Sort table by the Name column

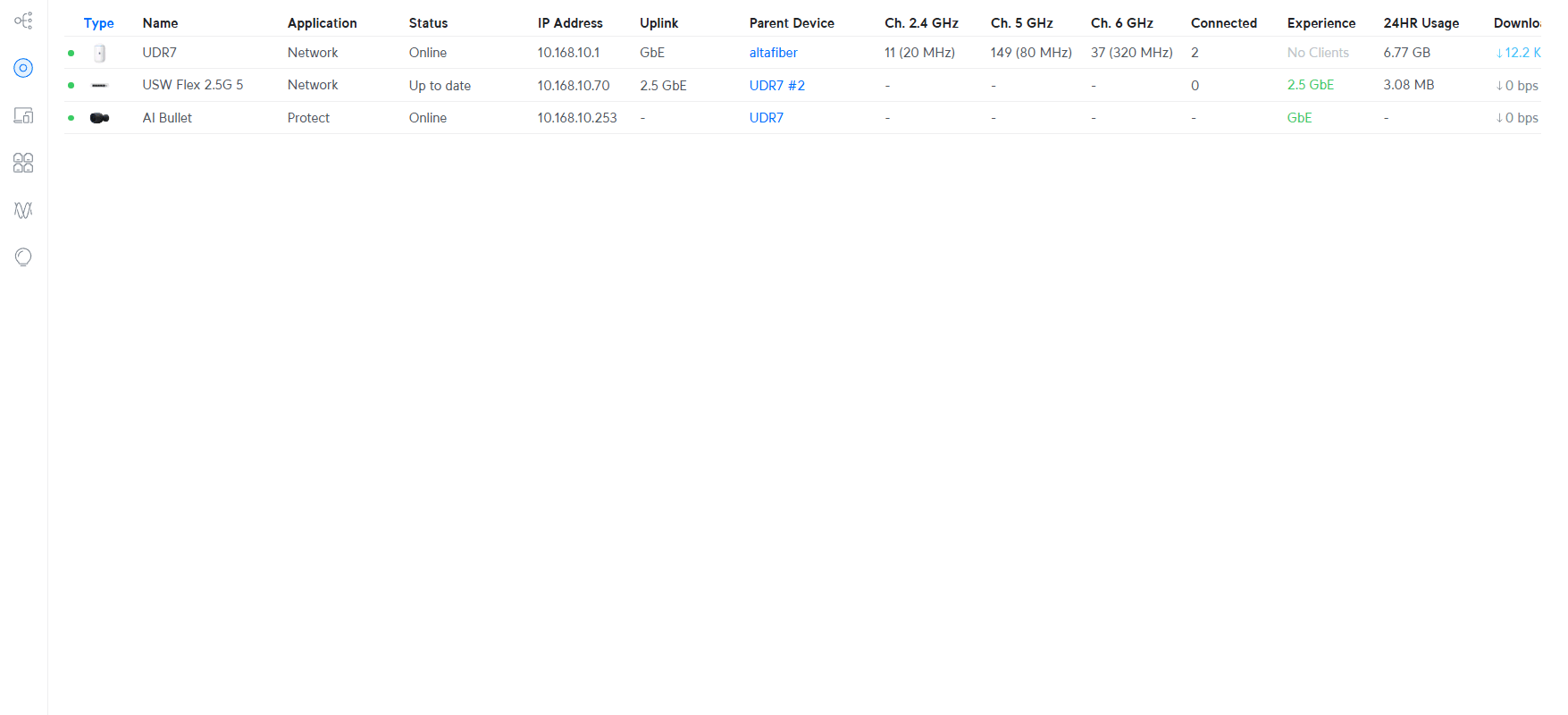pyautogui.click(x=161, y=23)
